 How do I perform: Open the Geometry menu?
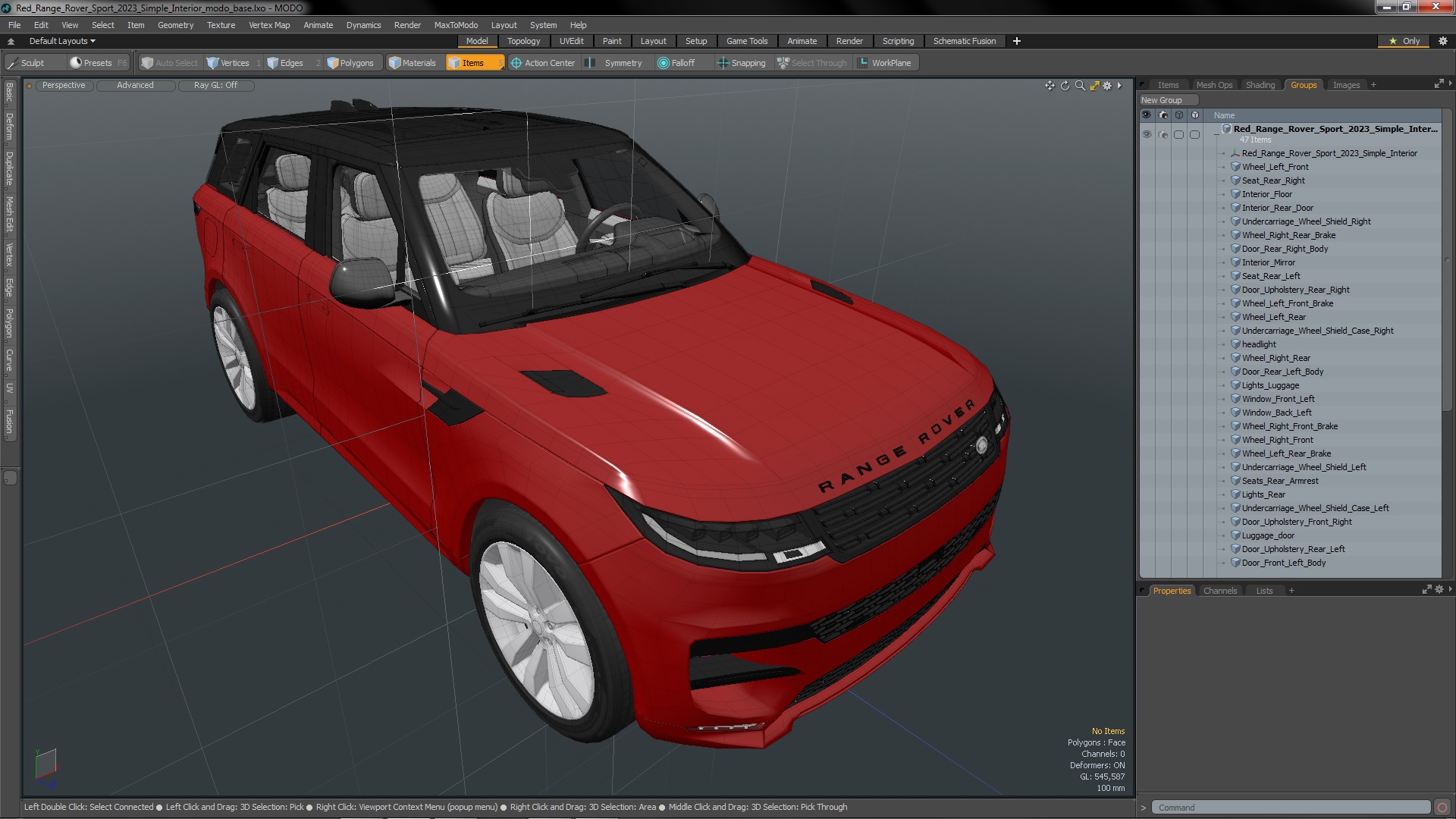pos(175,25)
